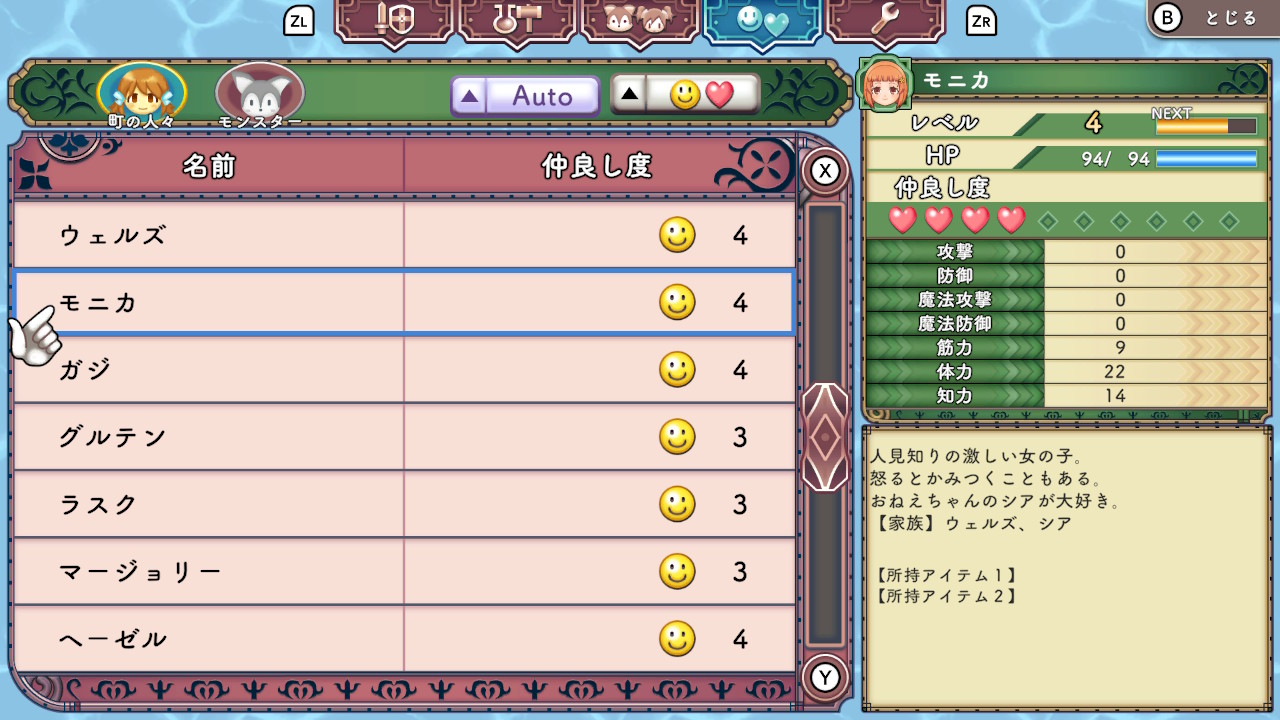Open the wrench settings tab
Image resolution: width=1280 pixels, height=720 pixels.
click(885, 21)
